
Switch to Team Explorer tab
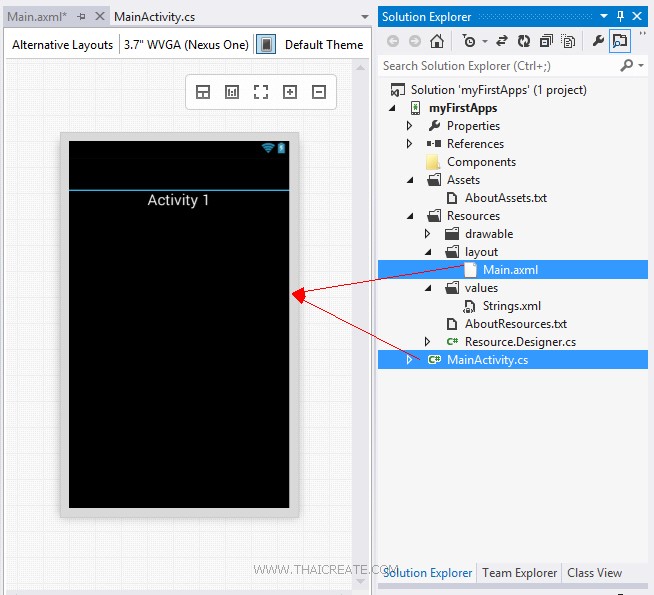pos(519,573)
